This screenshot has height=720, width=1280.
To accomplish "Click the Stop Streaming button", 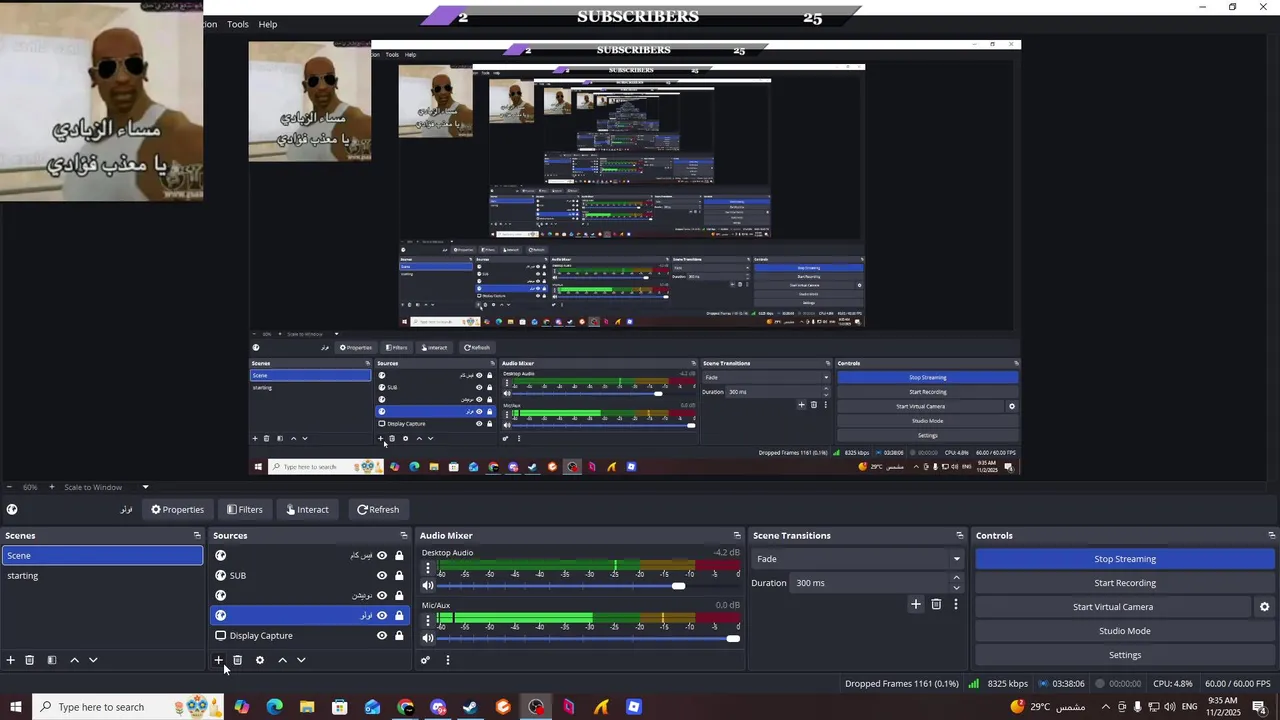I will [1125, 559].
